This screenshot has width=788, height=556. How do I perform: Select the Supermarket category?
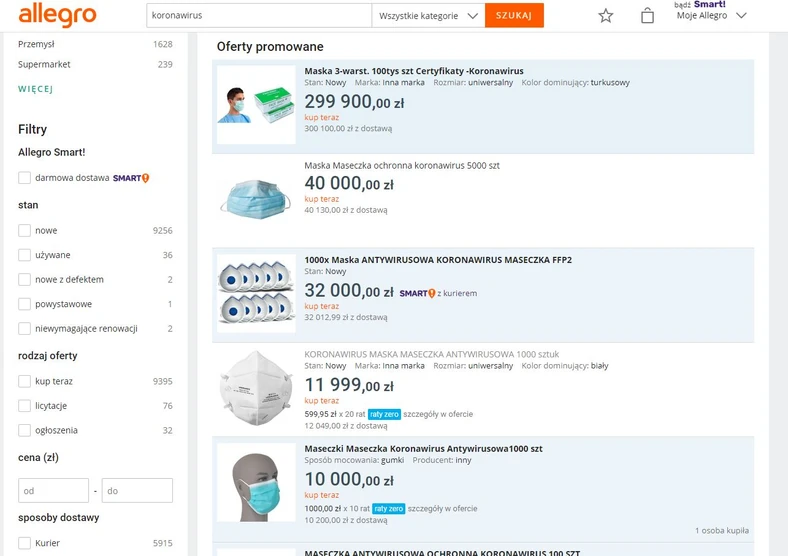point(44,64)
